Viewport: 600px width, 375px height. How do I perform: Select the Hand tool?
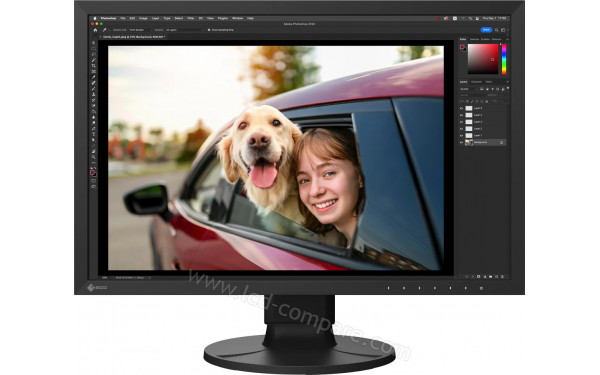pyautogui.click(x=93, y=151)
